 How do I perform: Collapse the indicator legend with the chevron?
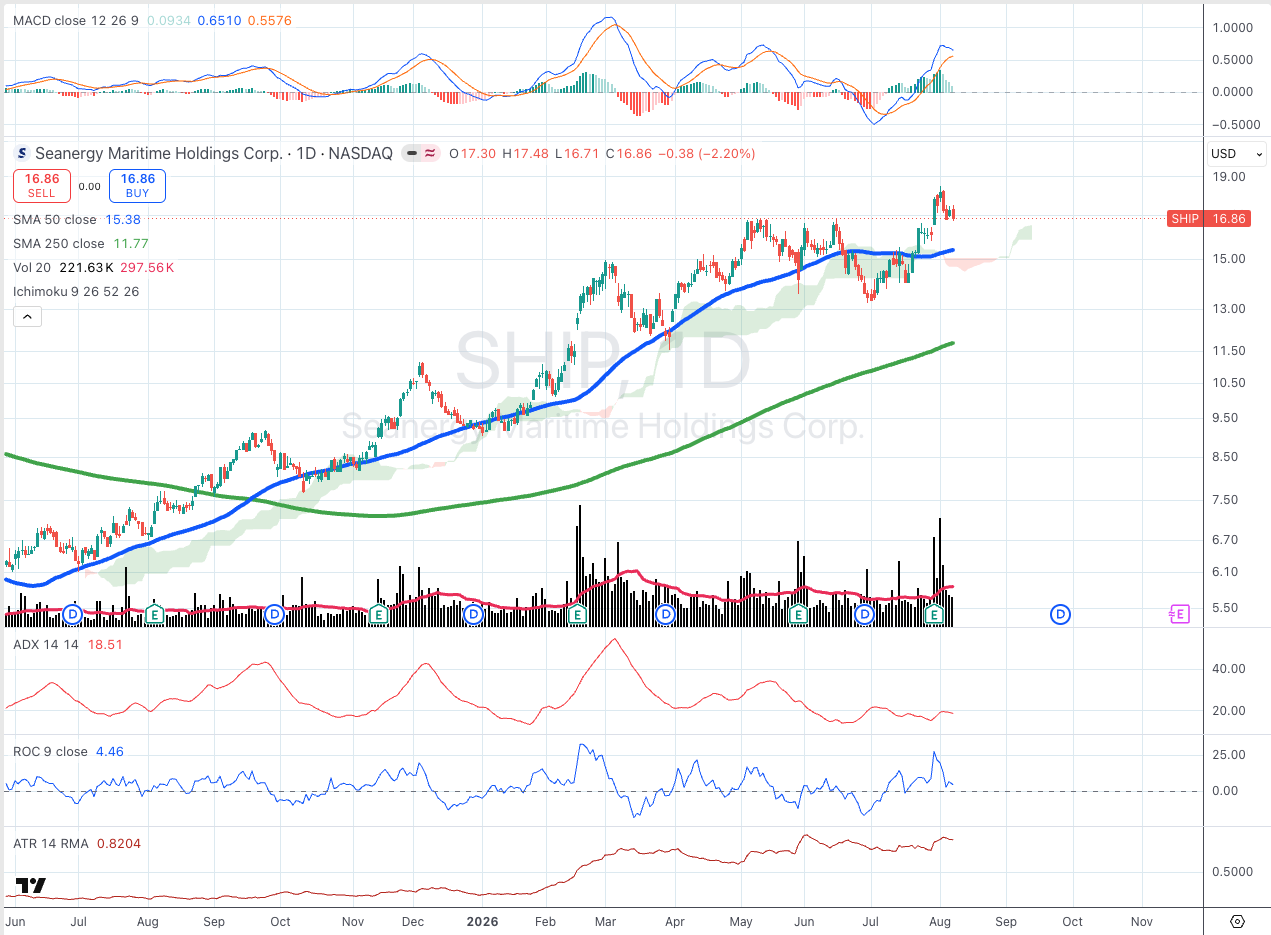[26, 317]
